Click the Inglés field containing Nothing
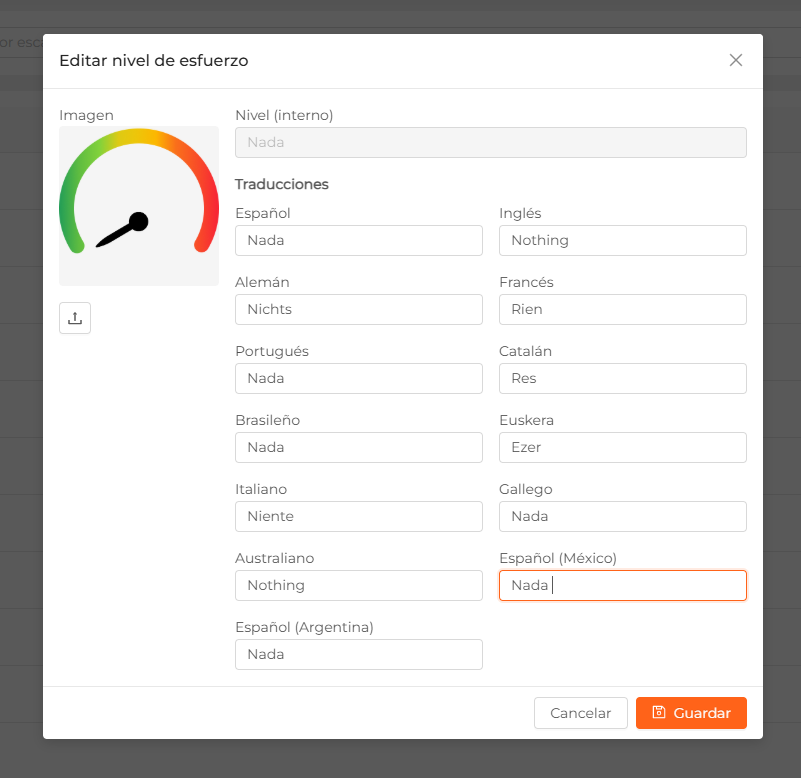 [623, 240]
